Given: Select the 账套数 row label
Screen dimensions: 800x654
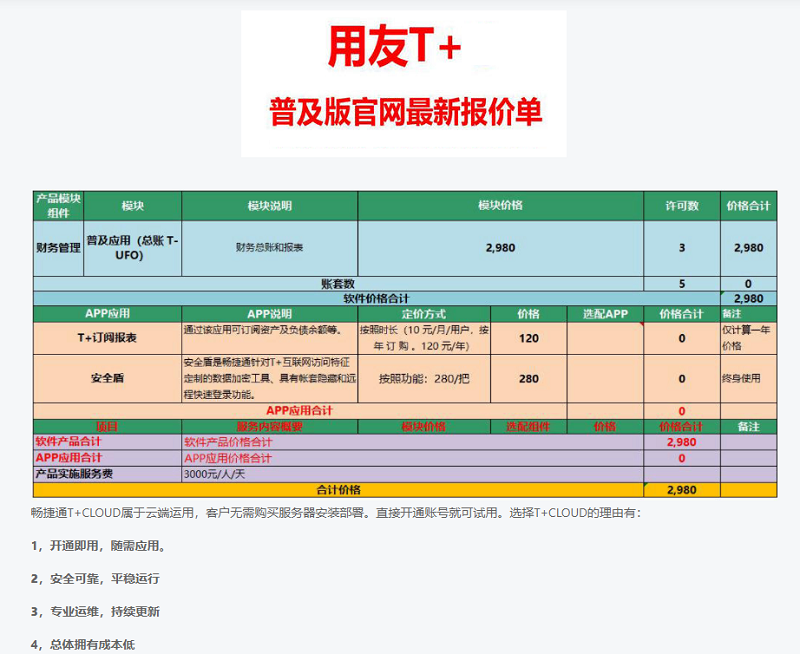Looking at the screenshot, I should click(x=338, y=284).
